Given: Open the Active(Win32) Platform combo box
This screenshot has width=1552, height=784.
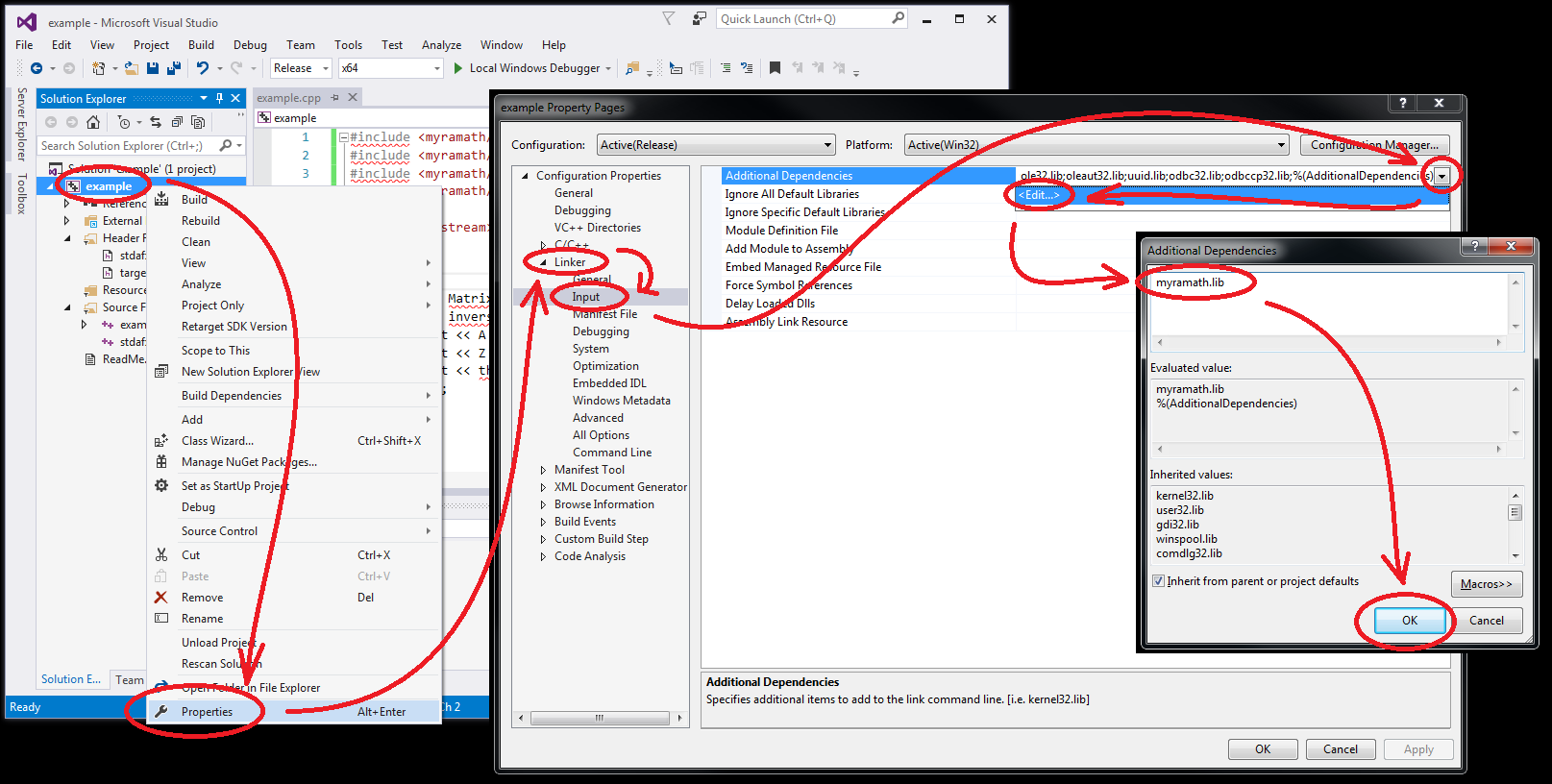Looking at the screenshot, I should [x=1096, y=145].
